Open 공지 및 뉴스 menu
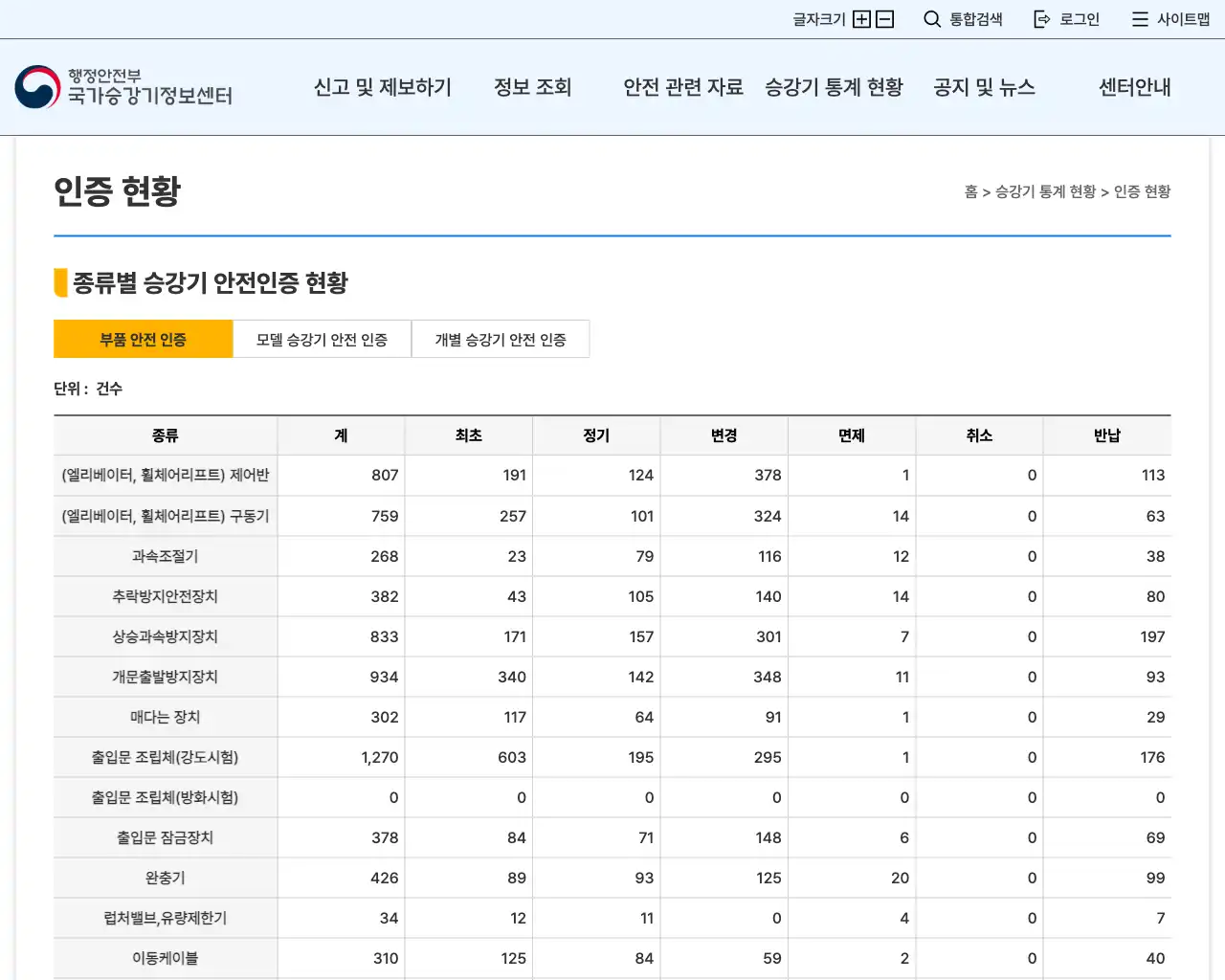Image resolution: width=1225 pixels, height=980 pixels. (985, 87)
